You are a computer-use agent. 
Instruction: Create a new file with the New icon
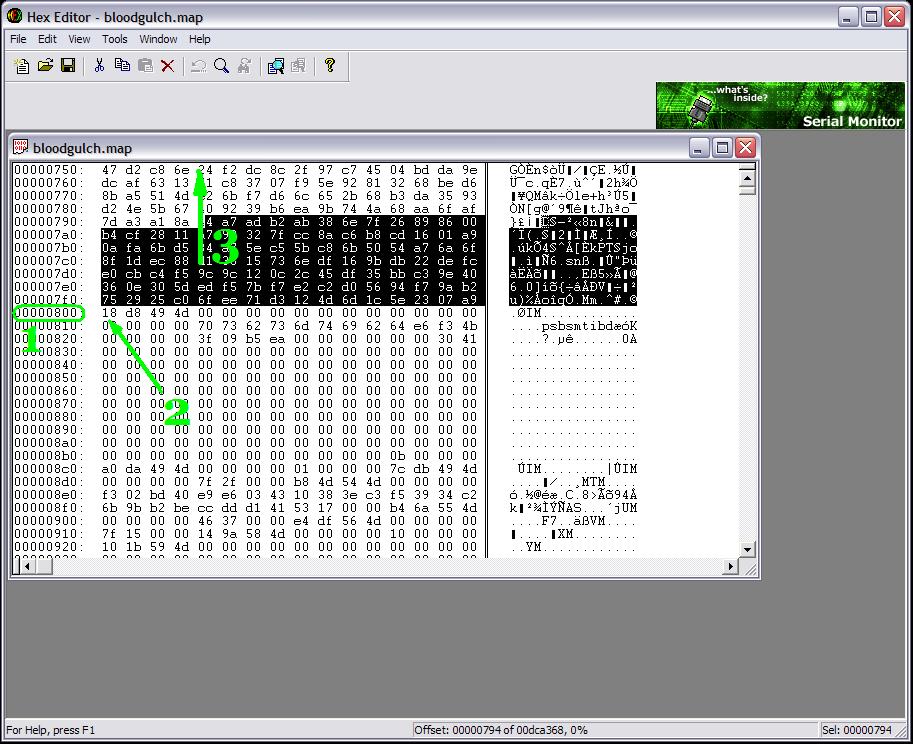[x=22, y=66]
